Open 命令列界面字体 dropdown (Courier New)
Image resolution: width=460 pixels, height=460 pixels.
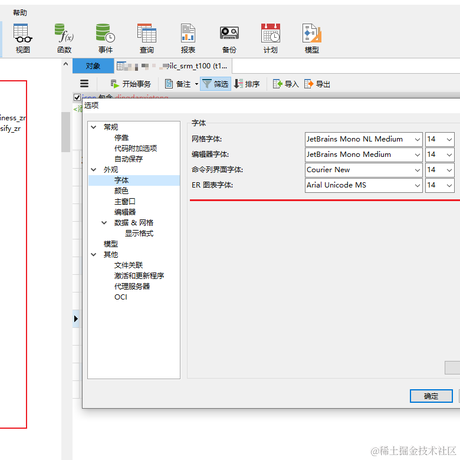[364, 170]
